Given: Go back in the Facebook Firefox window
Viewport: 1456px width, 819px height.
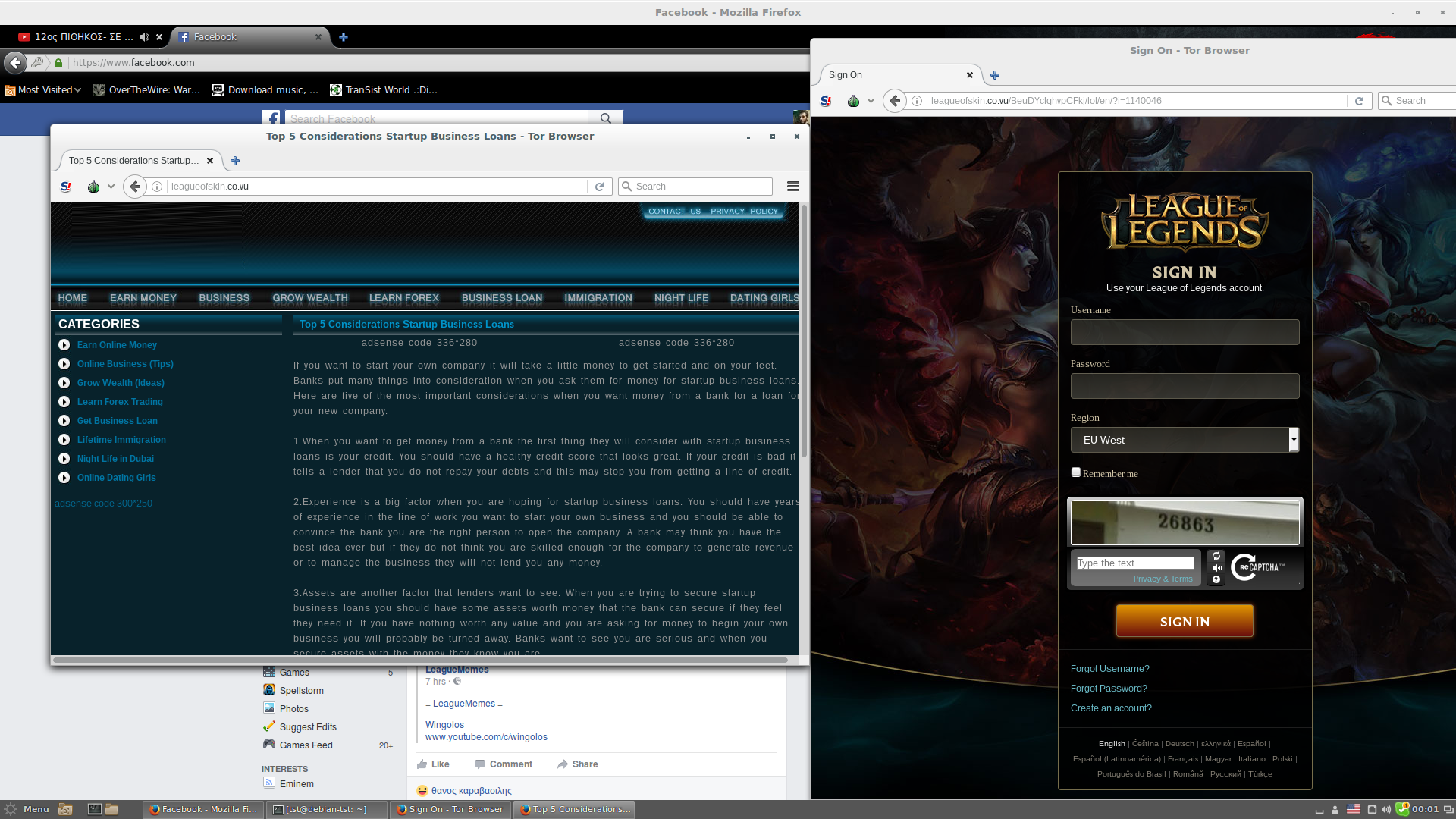Looking at the screenshot, I should (15, 63).
